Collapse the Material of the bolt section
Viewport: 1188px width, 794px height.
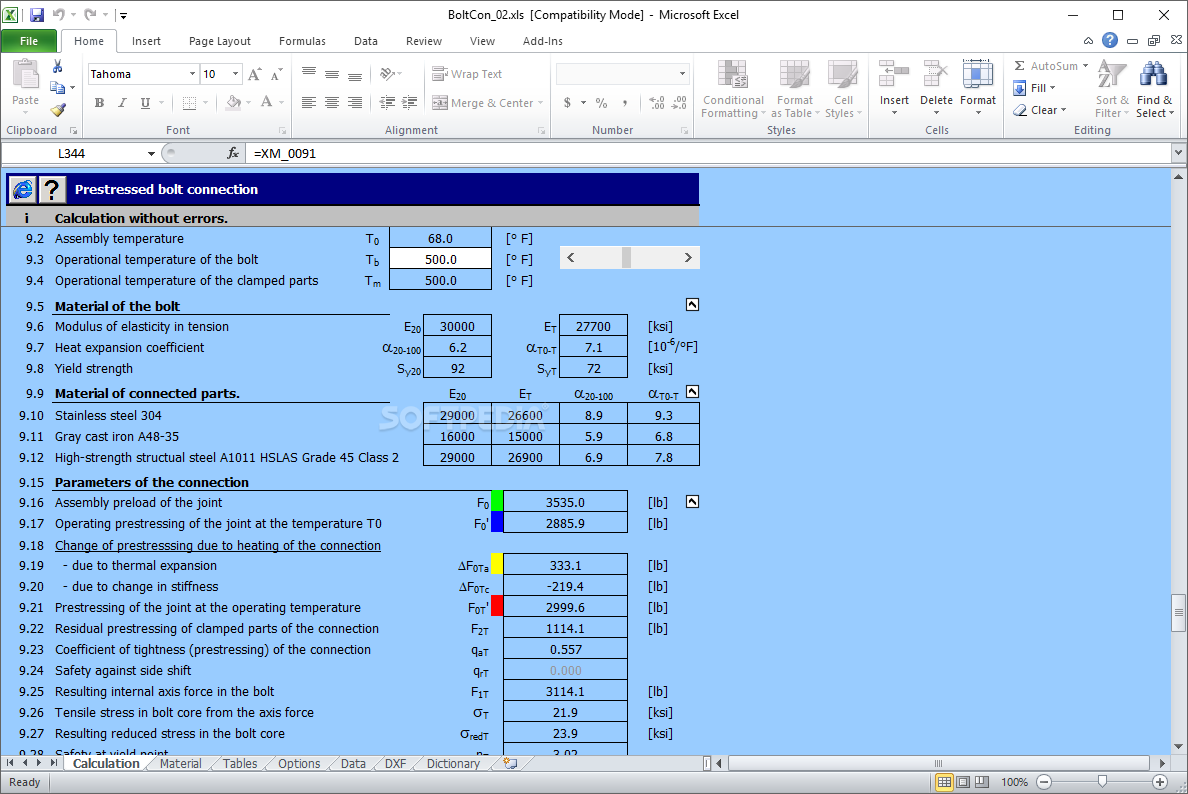pos(692,305)
